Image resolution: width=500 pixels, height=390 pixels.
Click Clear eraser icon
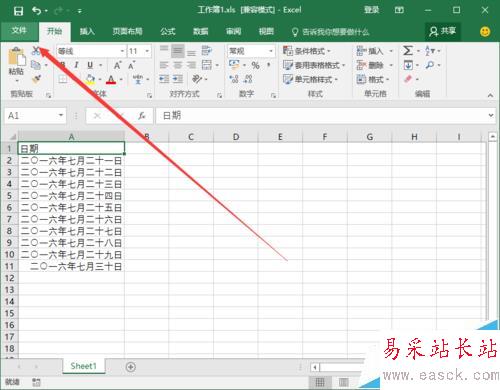(x=408, y=79)
